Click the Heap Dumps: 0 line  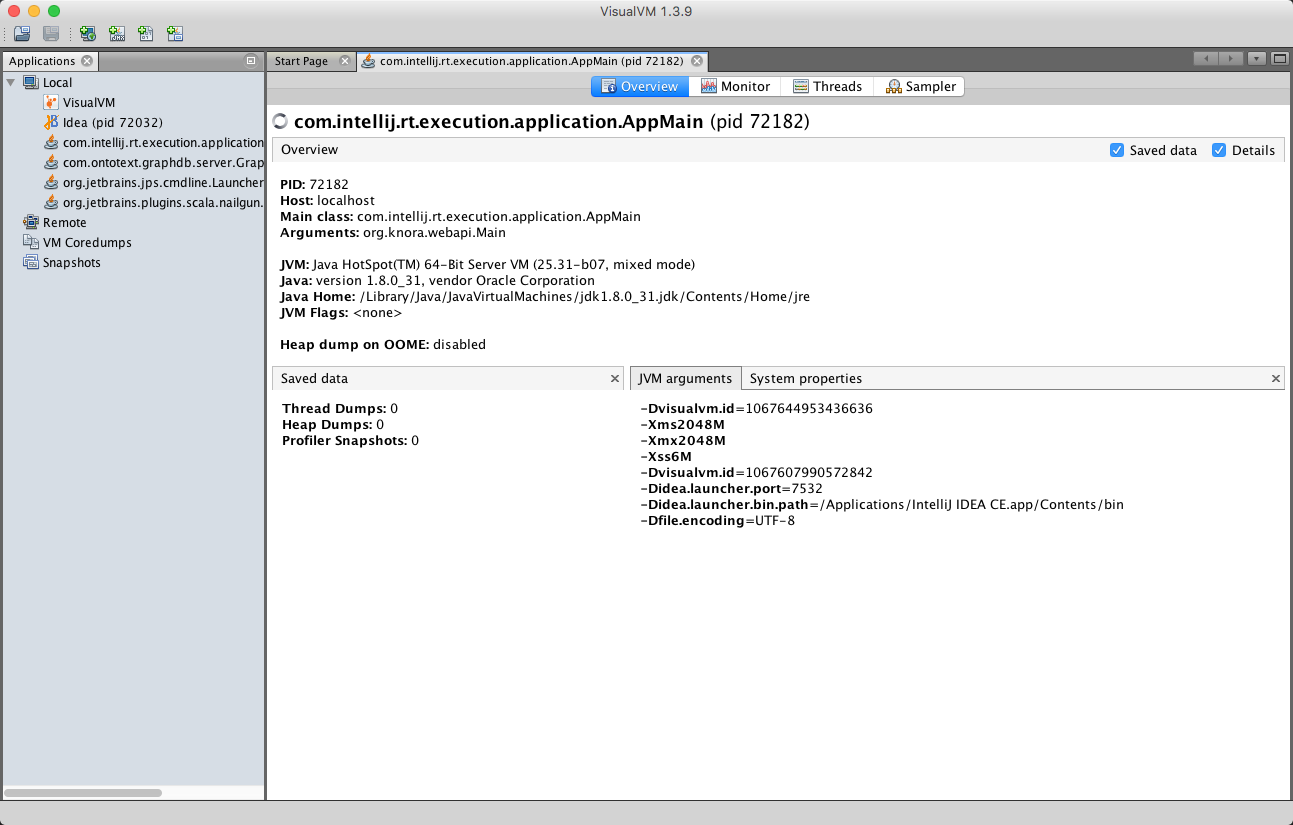[333, 424]
